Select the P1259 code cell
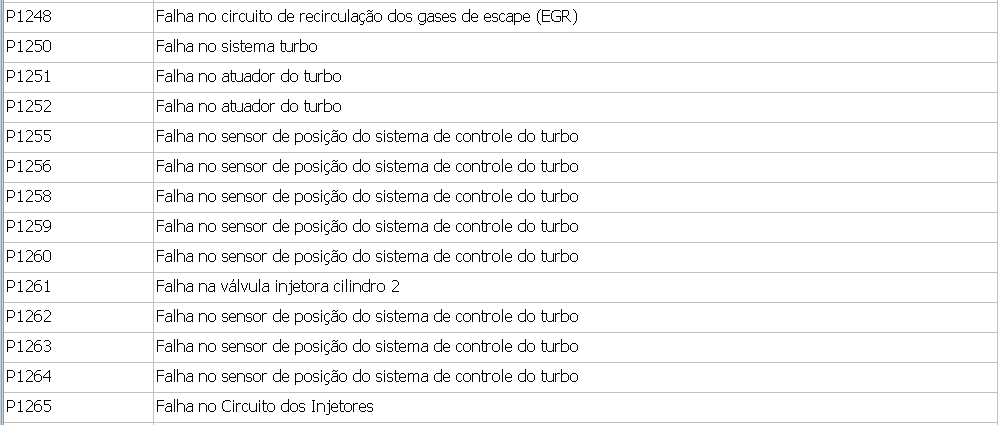The width and height of the screenshot is (1002, 425). click(x=29, y=227)
